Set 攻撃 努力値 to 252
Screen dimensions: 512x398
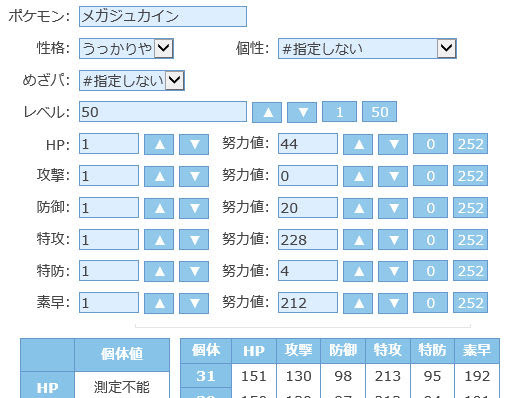[x=470, y=176]
